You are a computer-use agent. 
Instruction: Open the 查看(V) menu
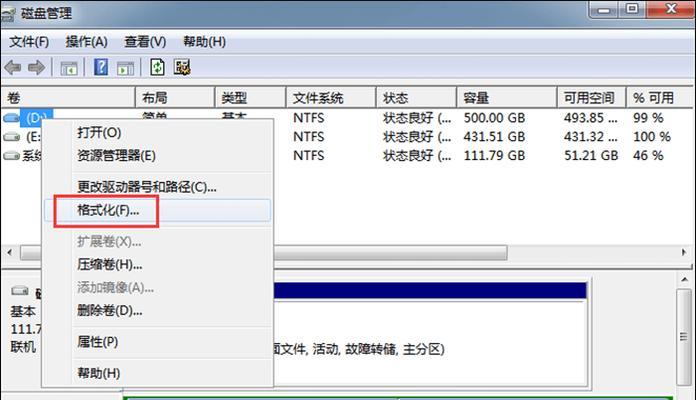(145, 42)
